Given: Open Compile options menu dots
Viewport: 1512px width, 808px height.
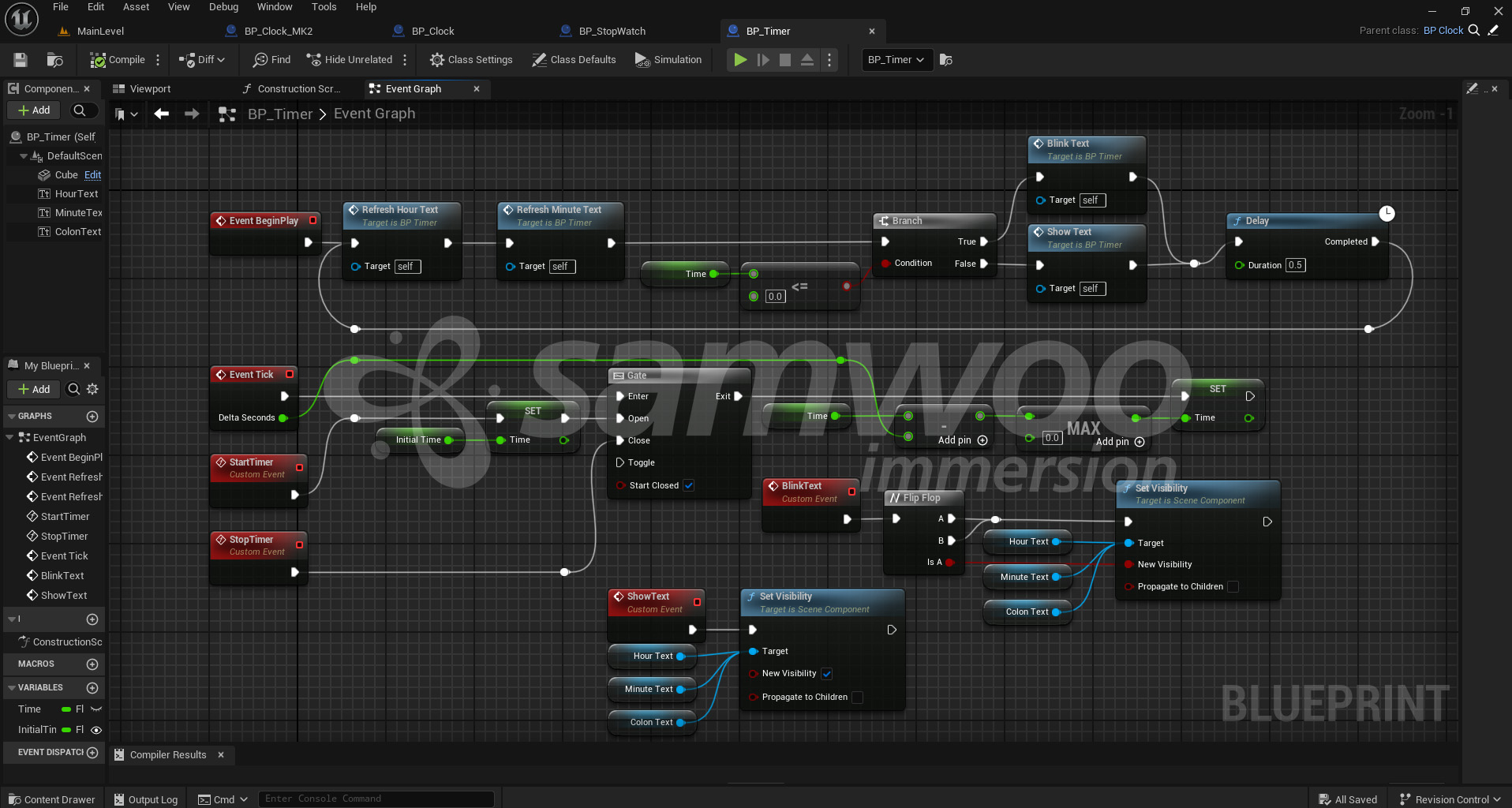Looking at the screenshot, I should coord(158,60).
